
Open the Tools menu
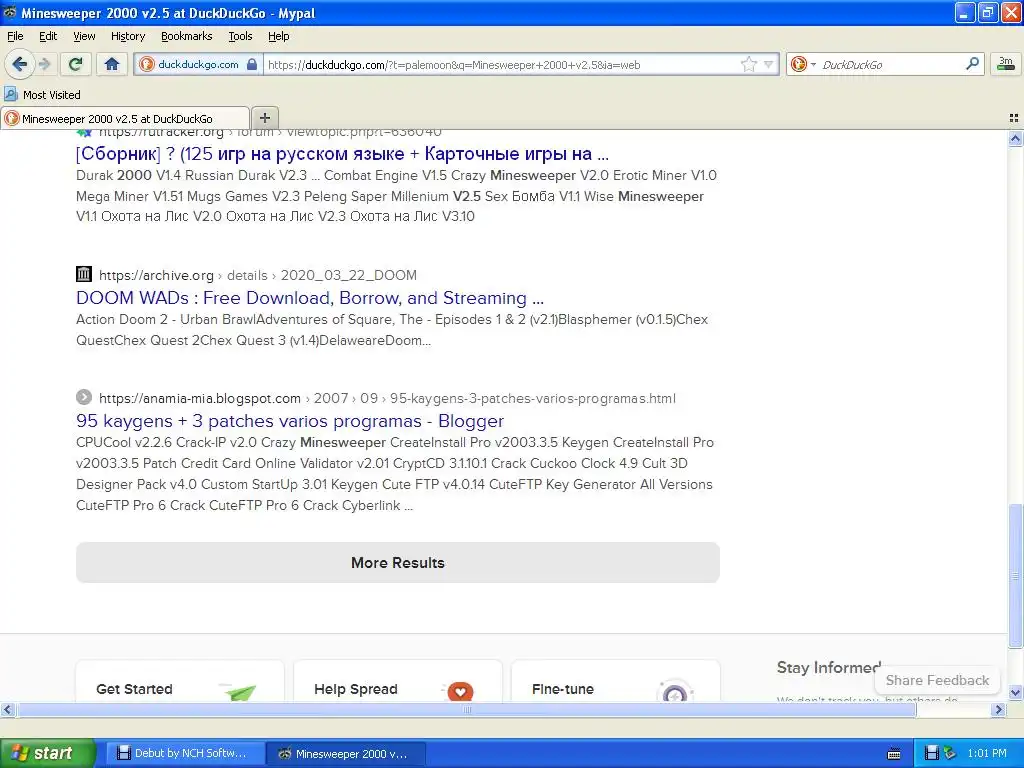[x=240, y=36]
